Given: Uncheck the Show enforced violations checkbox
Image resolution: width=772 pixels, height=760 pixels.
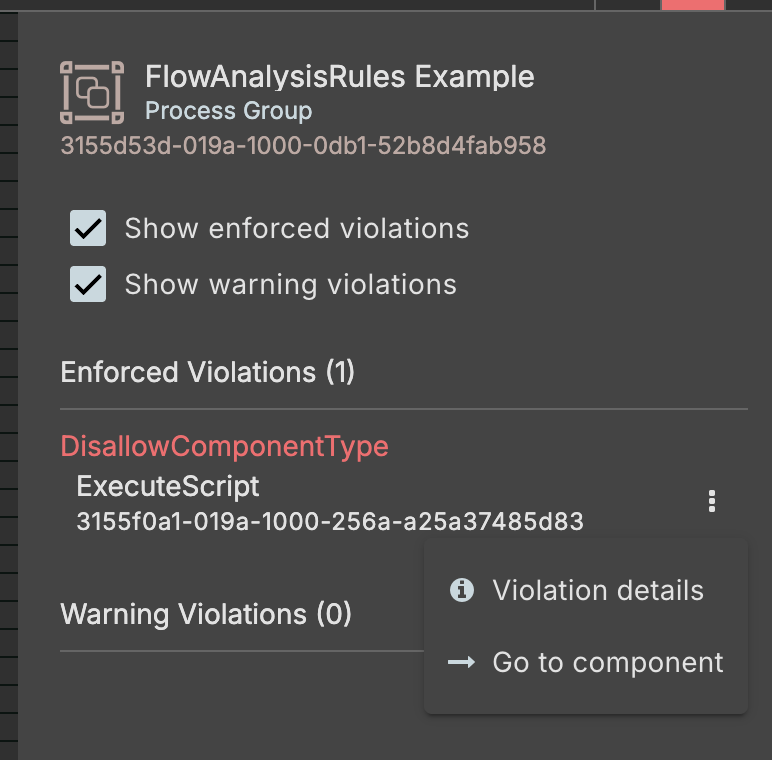Looking at the screenshot, I should [x=88, y=228].
